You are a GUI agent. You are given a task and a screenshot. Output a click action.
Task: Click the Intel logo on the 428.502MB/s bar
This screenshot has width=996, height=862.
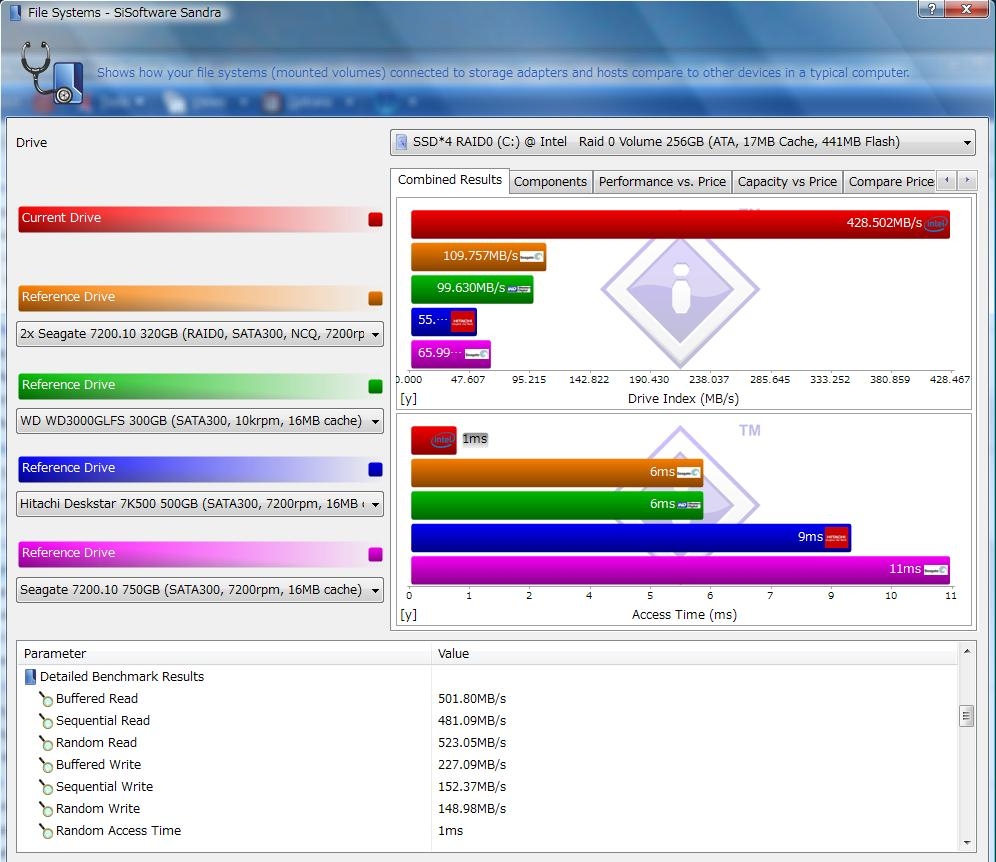tap(936, 224)
